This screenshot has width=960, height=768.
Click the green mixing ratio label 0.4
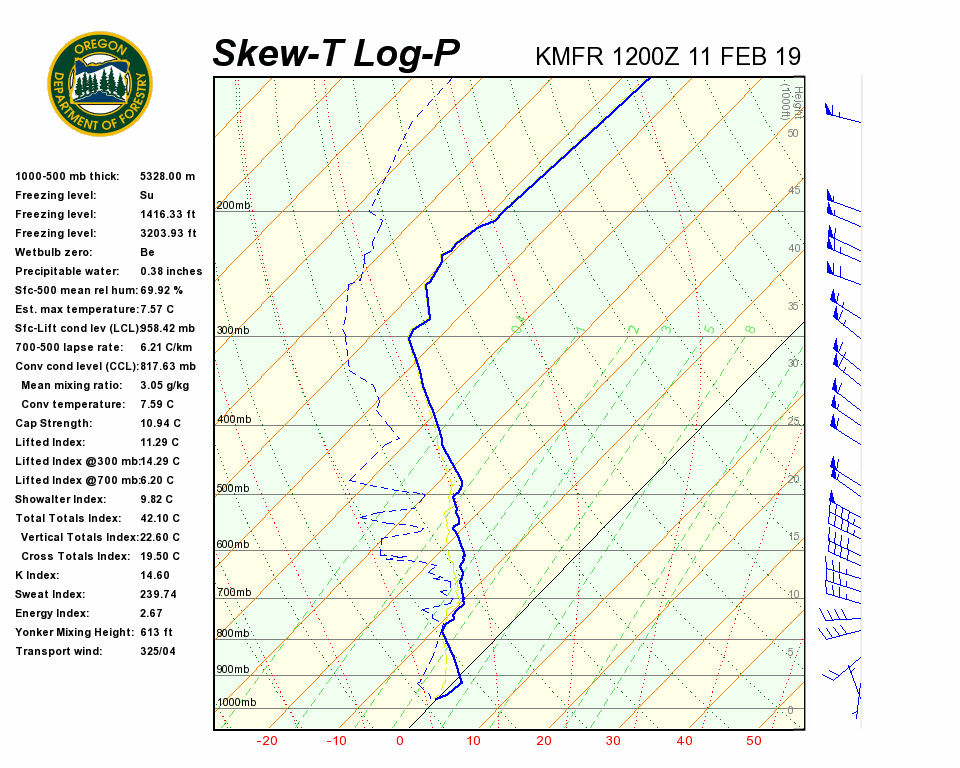pos(518,326)
